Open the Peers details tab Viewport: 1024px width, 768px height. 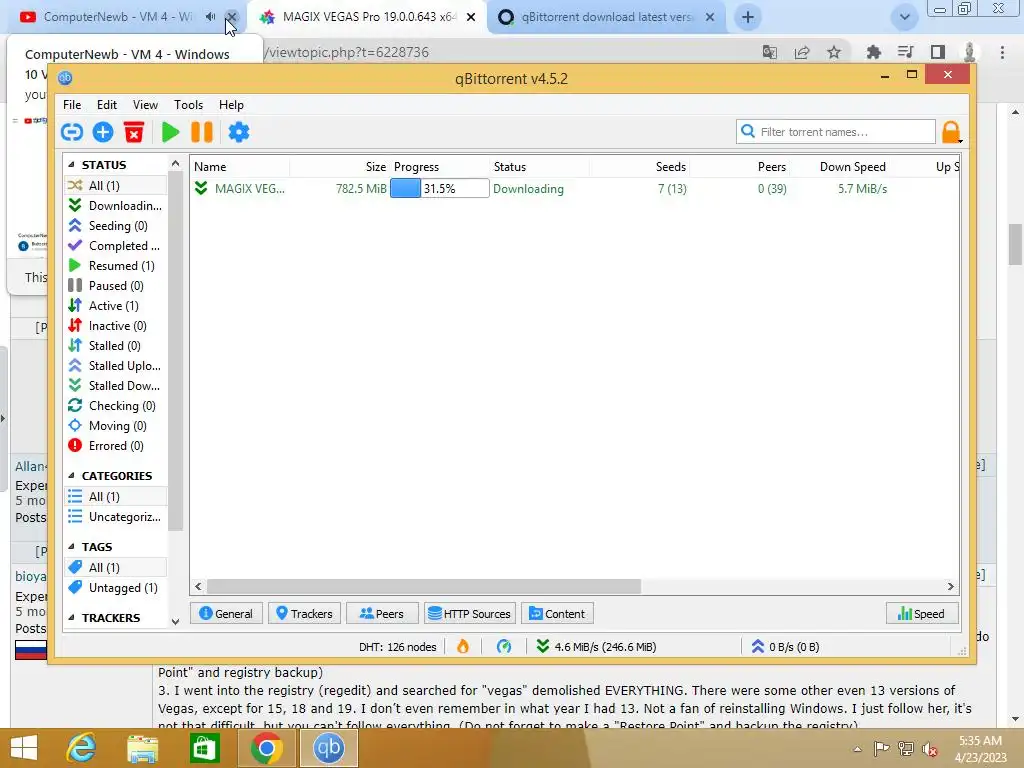(x=382, y=614)
